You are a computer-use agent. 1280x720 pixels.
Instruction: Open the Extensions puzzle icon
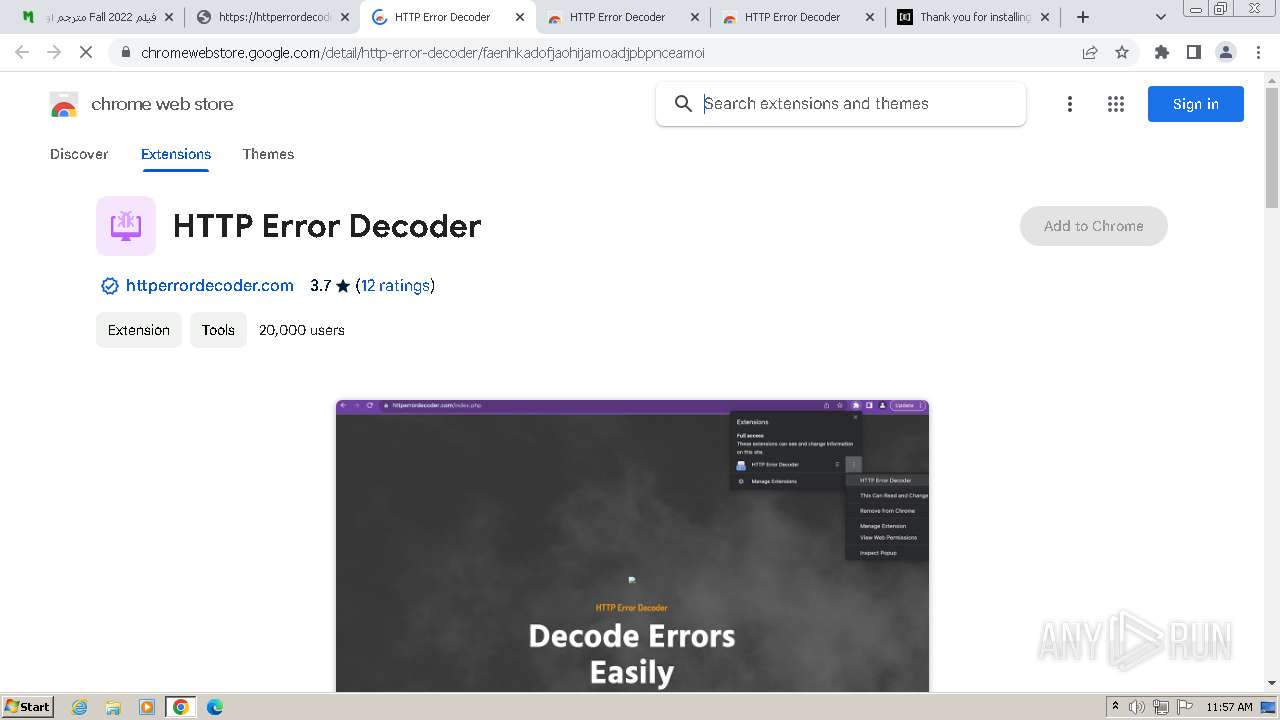coord(1162,52)
